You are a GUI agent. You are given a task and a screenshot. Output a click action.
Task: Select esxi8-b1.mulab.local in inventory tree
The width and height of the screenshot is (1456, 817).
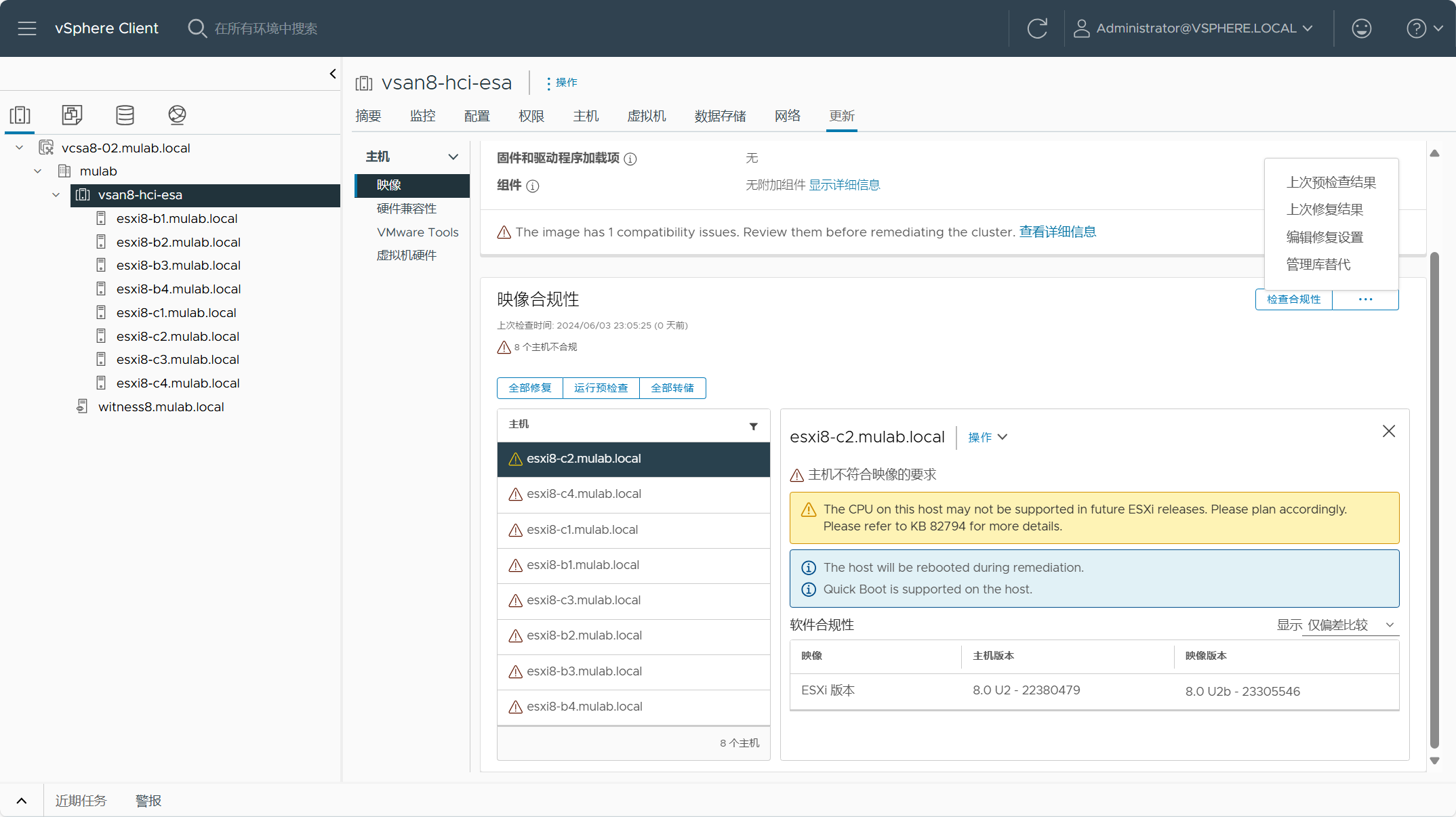[177, 219]
